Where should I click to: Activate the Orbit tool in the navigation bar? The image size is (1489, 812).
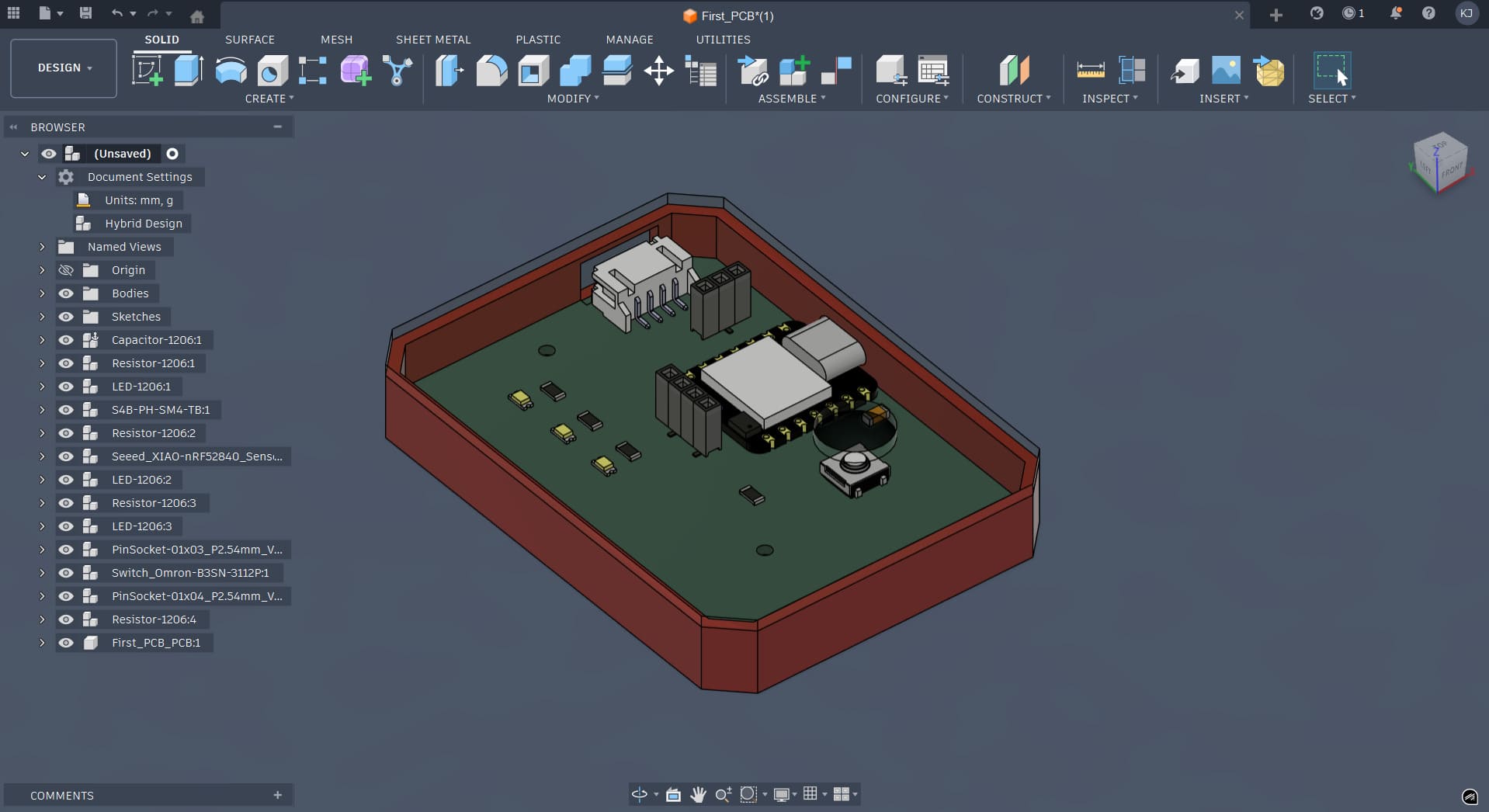click(640, 794)
